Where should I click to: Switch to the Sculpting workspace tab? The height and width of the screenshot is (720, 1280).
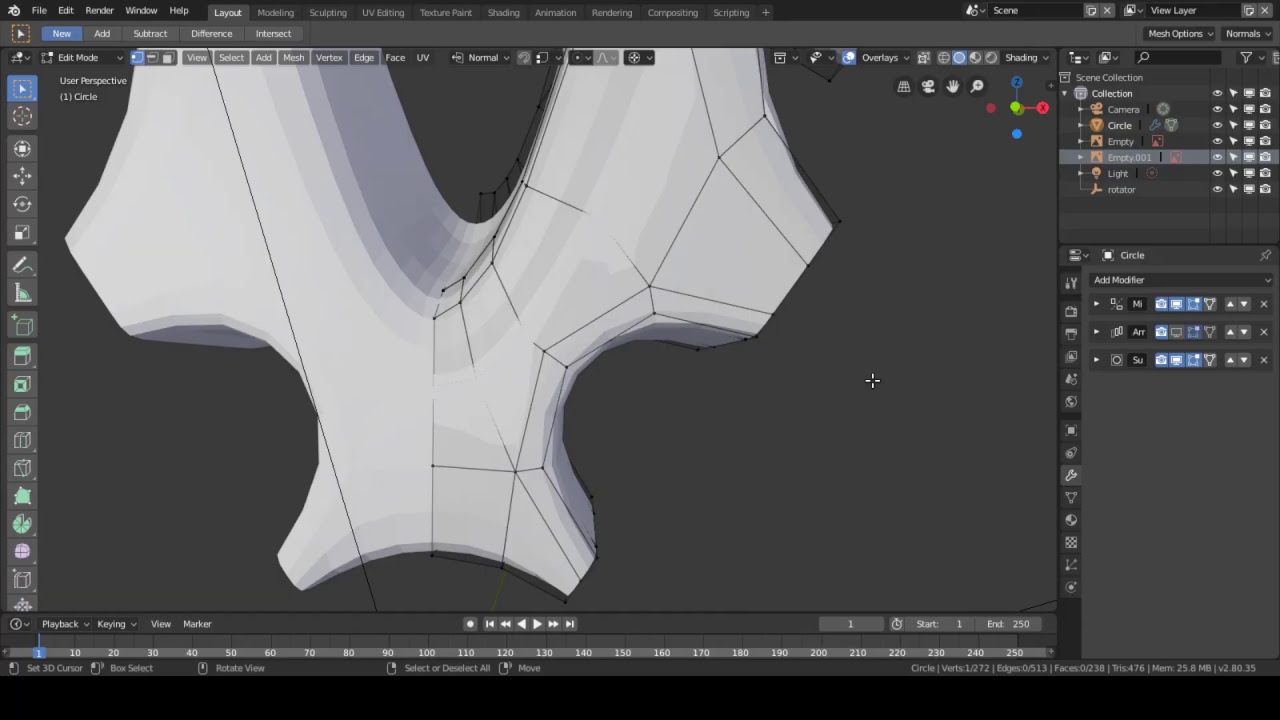click(x=328, y=12)
